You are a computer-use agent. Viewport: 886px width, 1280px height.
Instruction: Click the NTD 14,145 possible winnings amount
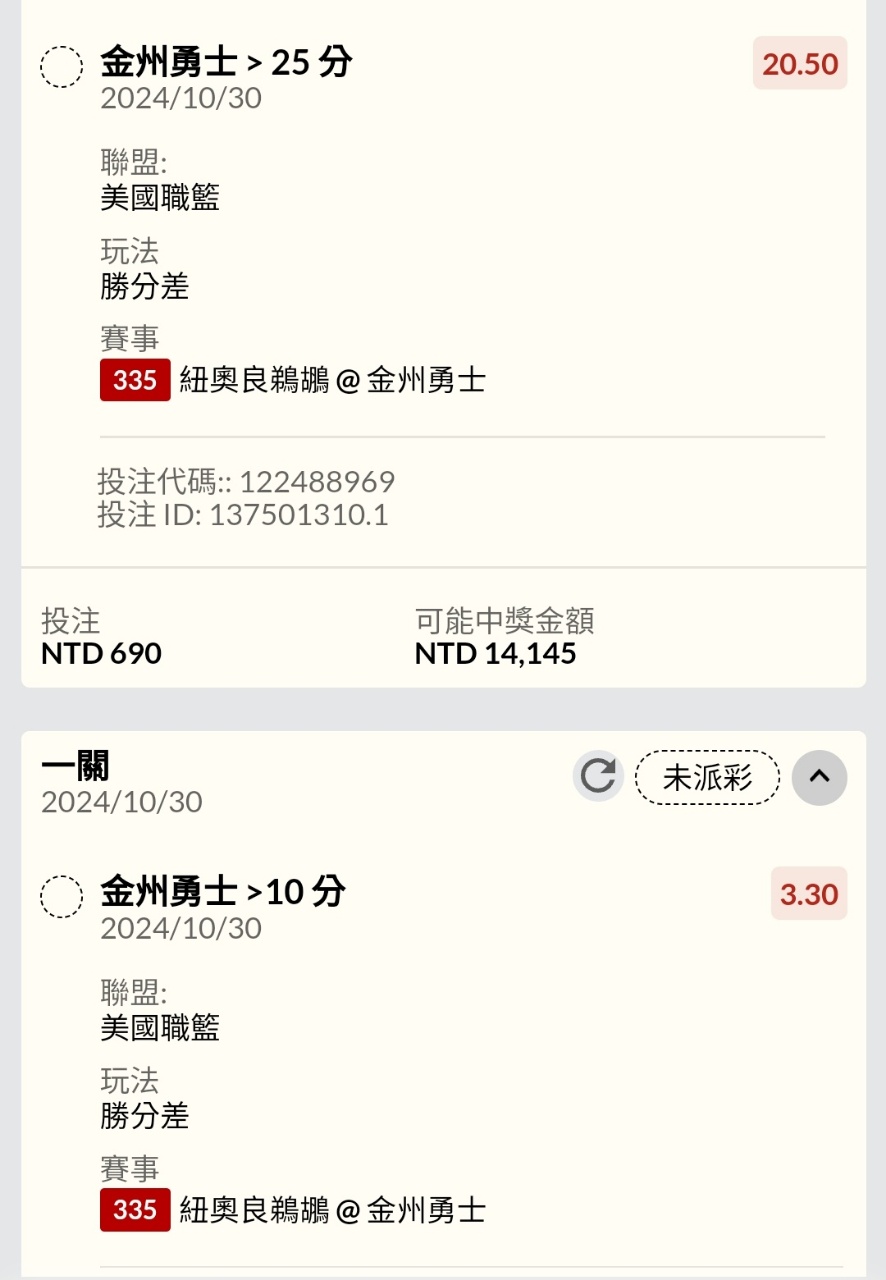point(495,654)
